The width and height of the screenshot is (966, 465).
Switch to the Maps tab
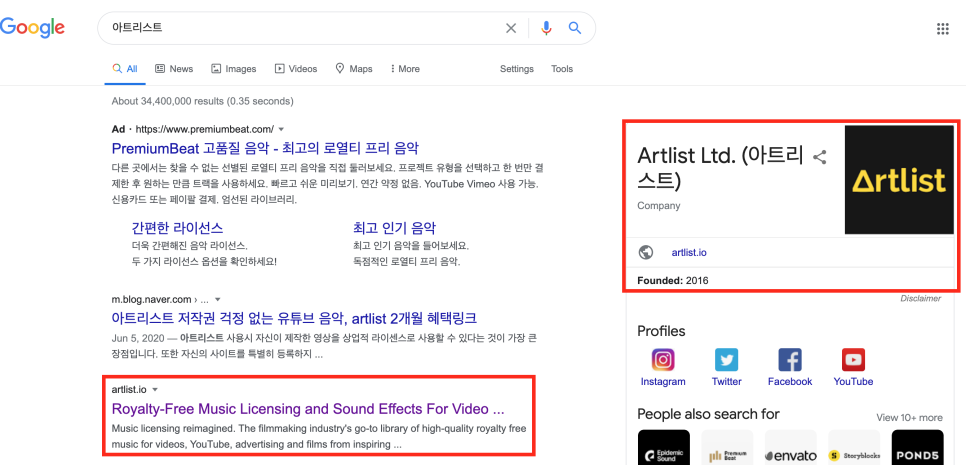(354, 69)
